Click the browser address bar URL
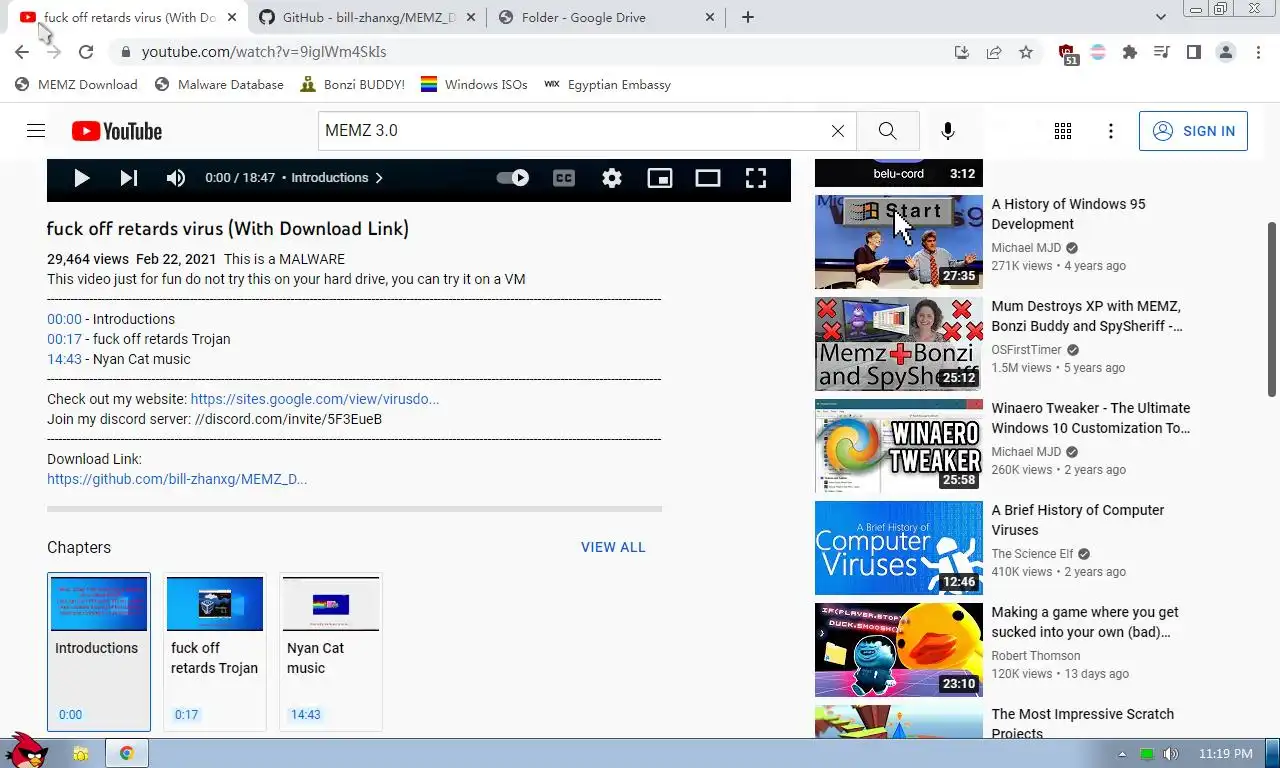 pyautogui.click(x=264, y=52)
